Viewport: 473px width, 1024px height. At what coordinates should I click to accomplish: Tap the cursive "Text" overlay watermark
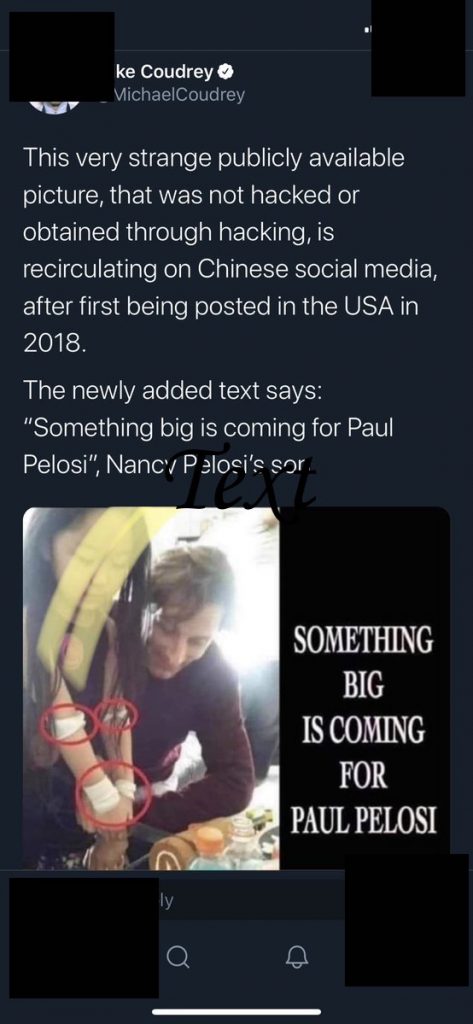tap(240, 477)
